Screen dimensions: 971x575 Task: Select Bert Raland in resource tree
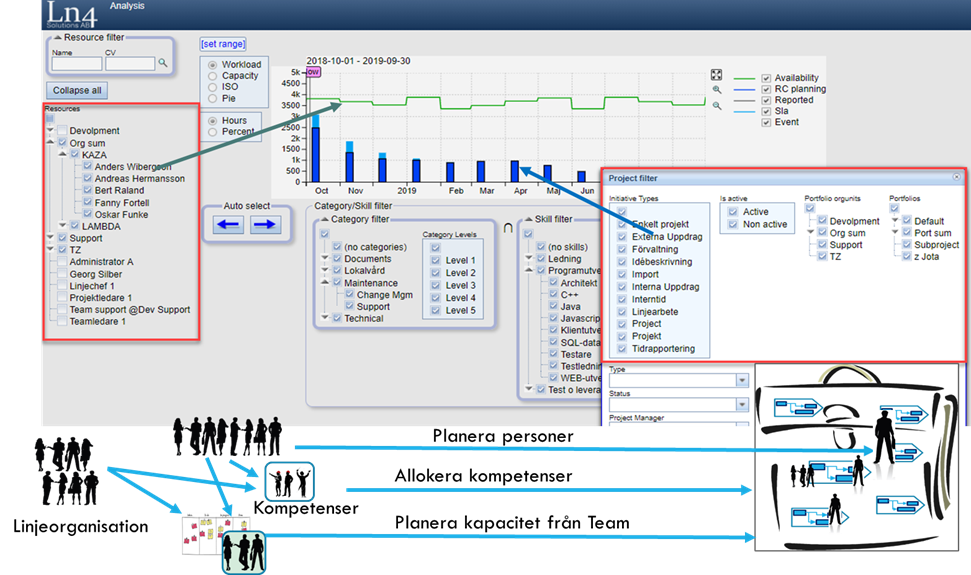click(x=120, y=191)
